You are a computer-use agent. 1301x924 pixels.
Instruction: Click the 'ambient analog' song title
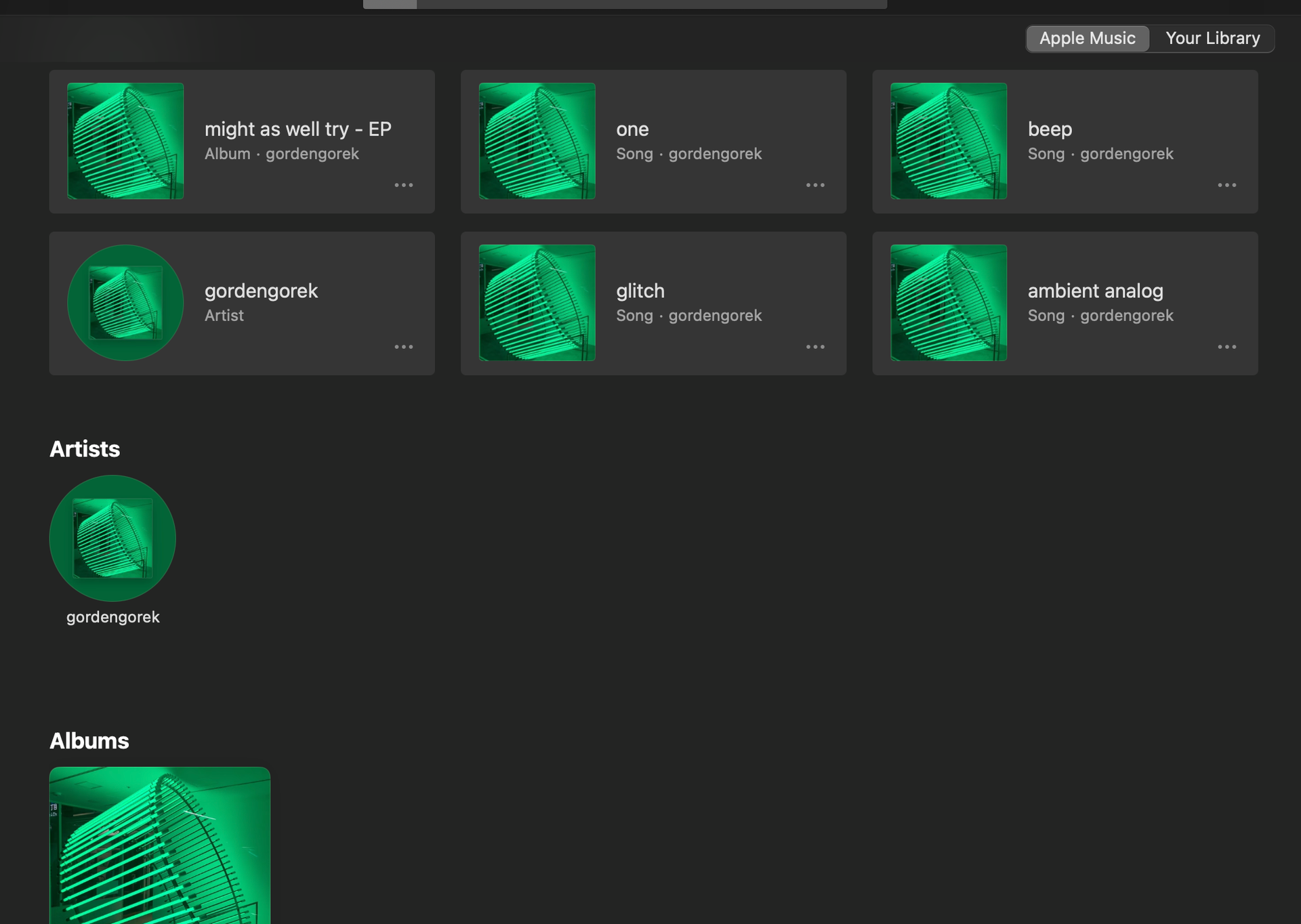[x=1095, y=291]
